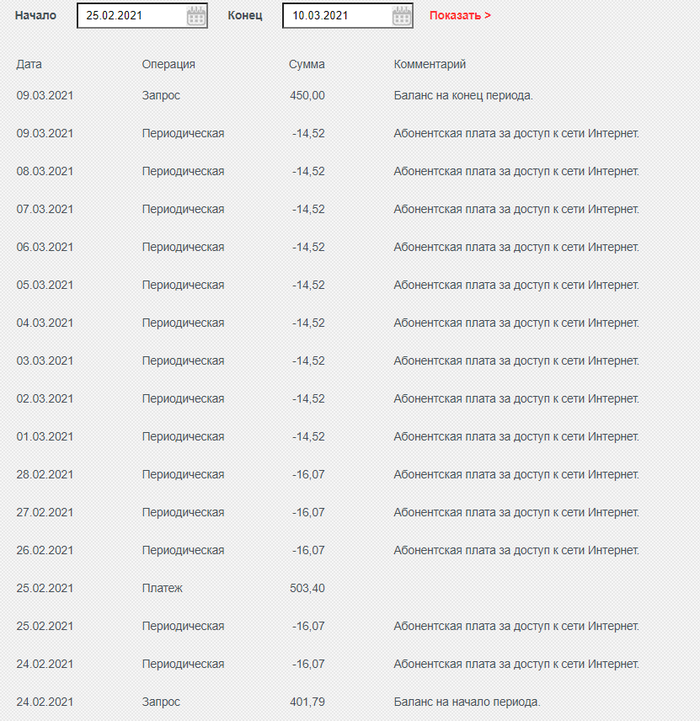This screenshot has height=721, width=700.
Task: Click the -16,07 amount for 26.02.2021
Action: [308, 550]
